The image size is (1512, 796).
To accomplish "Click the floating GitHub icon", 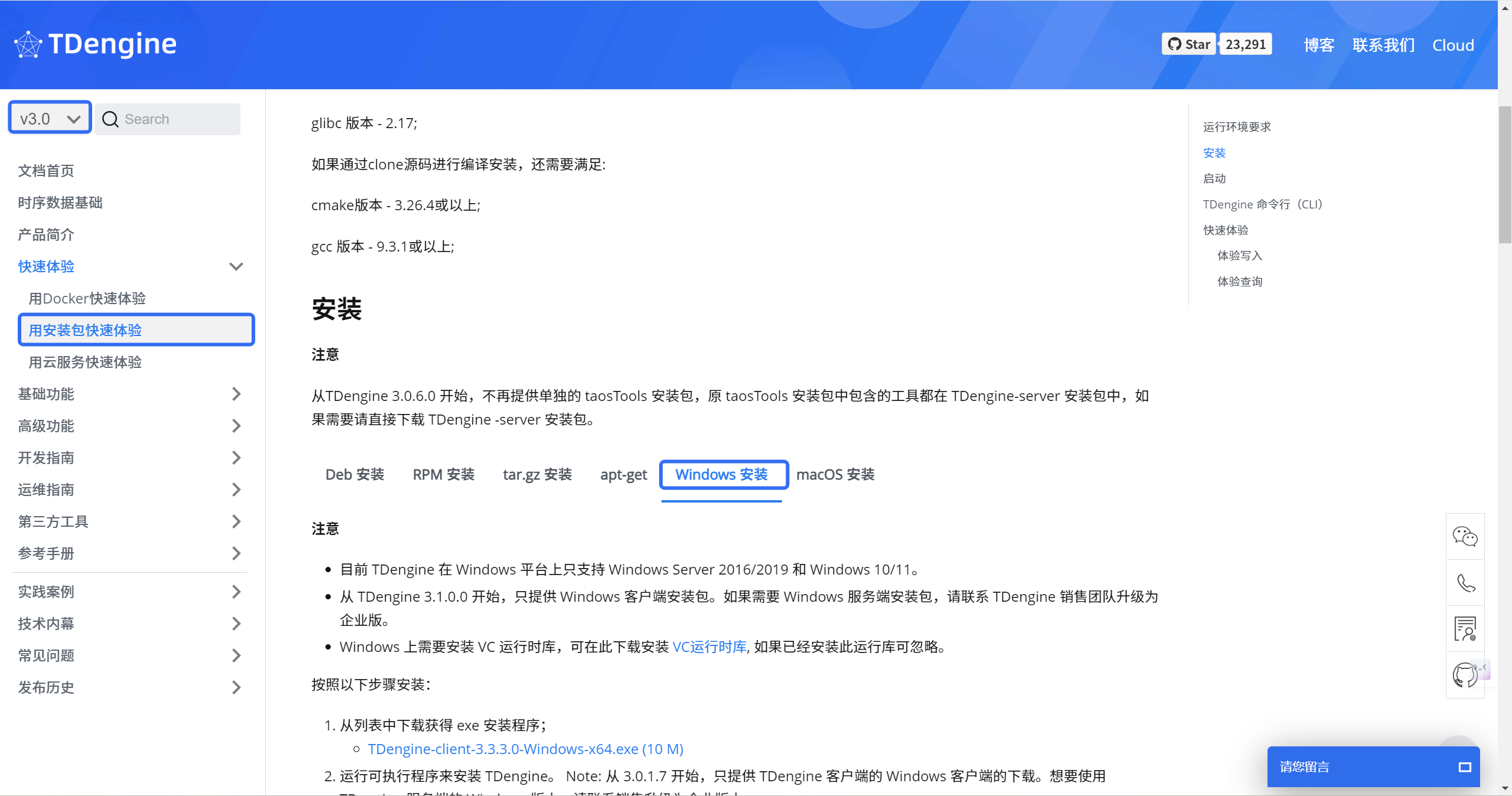I will pos(1465,674).
